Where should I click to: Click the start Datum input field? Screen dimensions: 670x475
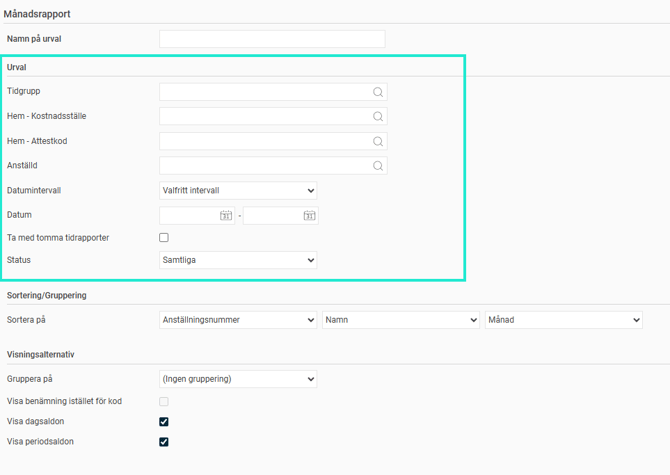click(x=189, y=216)
